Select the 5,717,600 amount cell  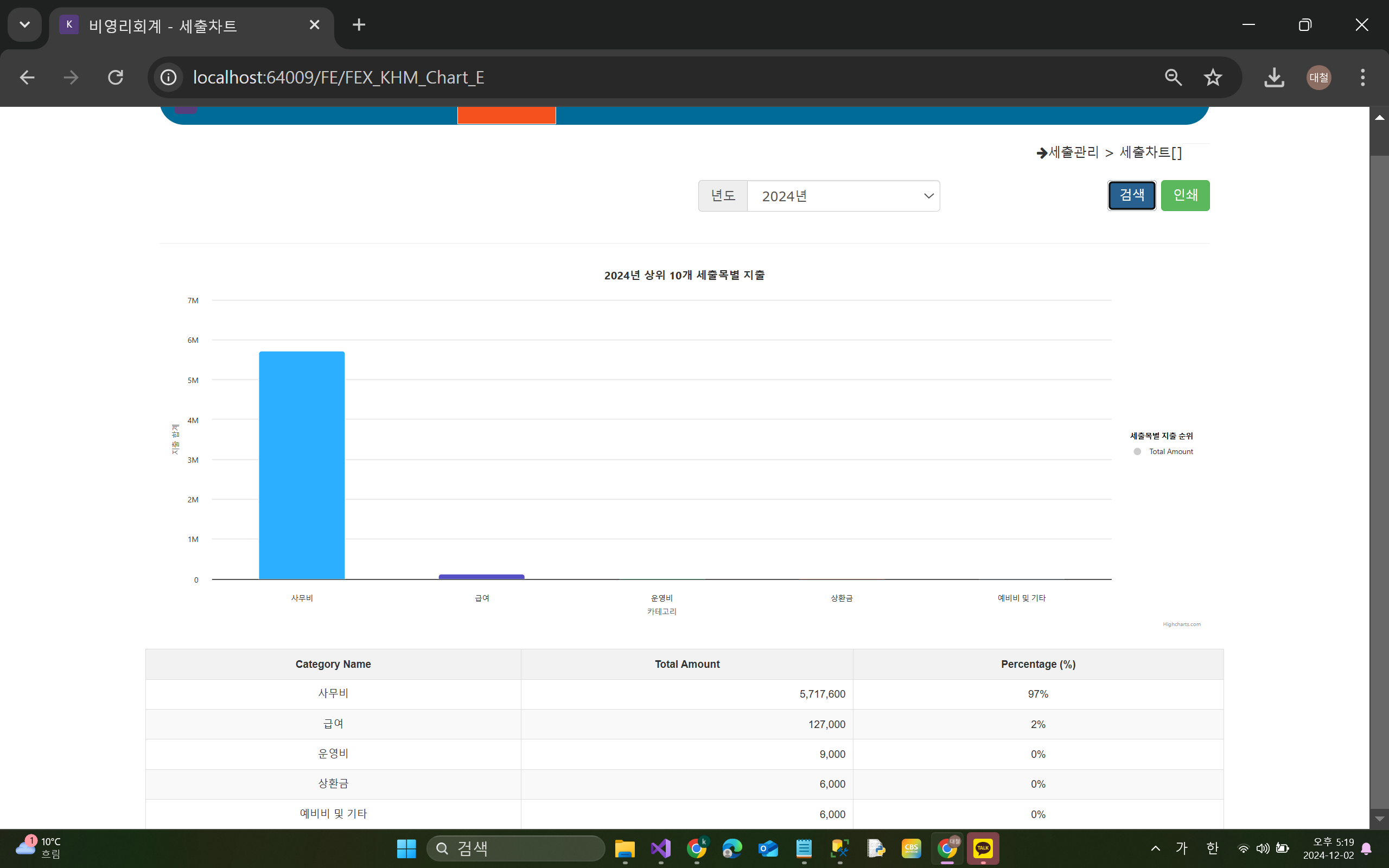687,694
